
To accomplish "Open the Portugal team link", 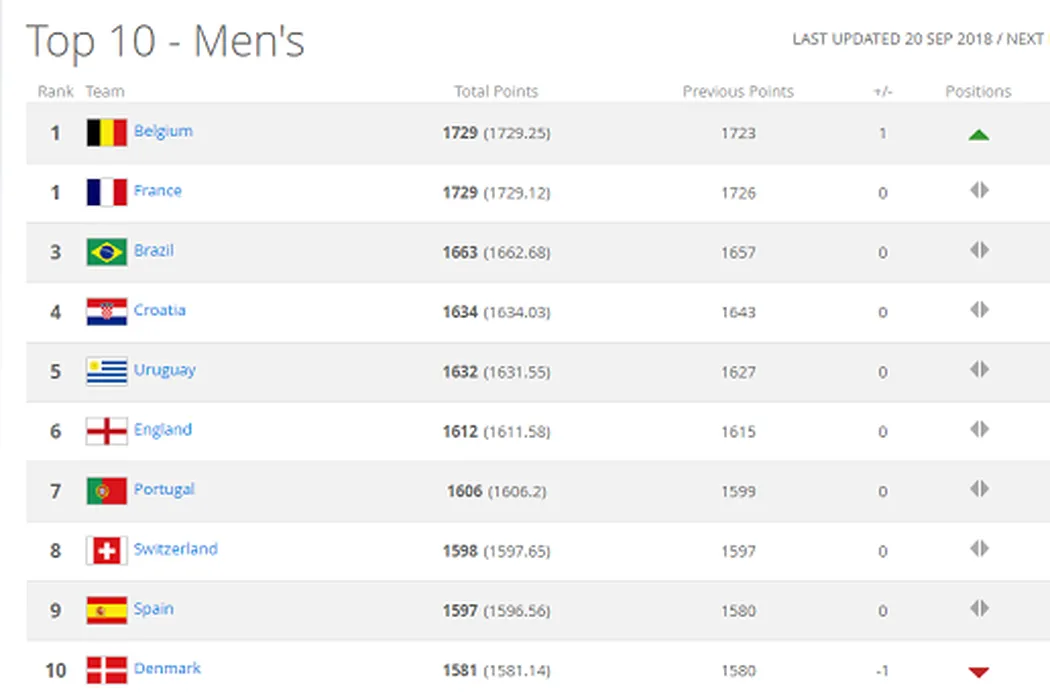I will click(164, 489).
